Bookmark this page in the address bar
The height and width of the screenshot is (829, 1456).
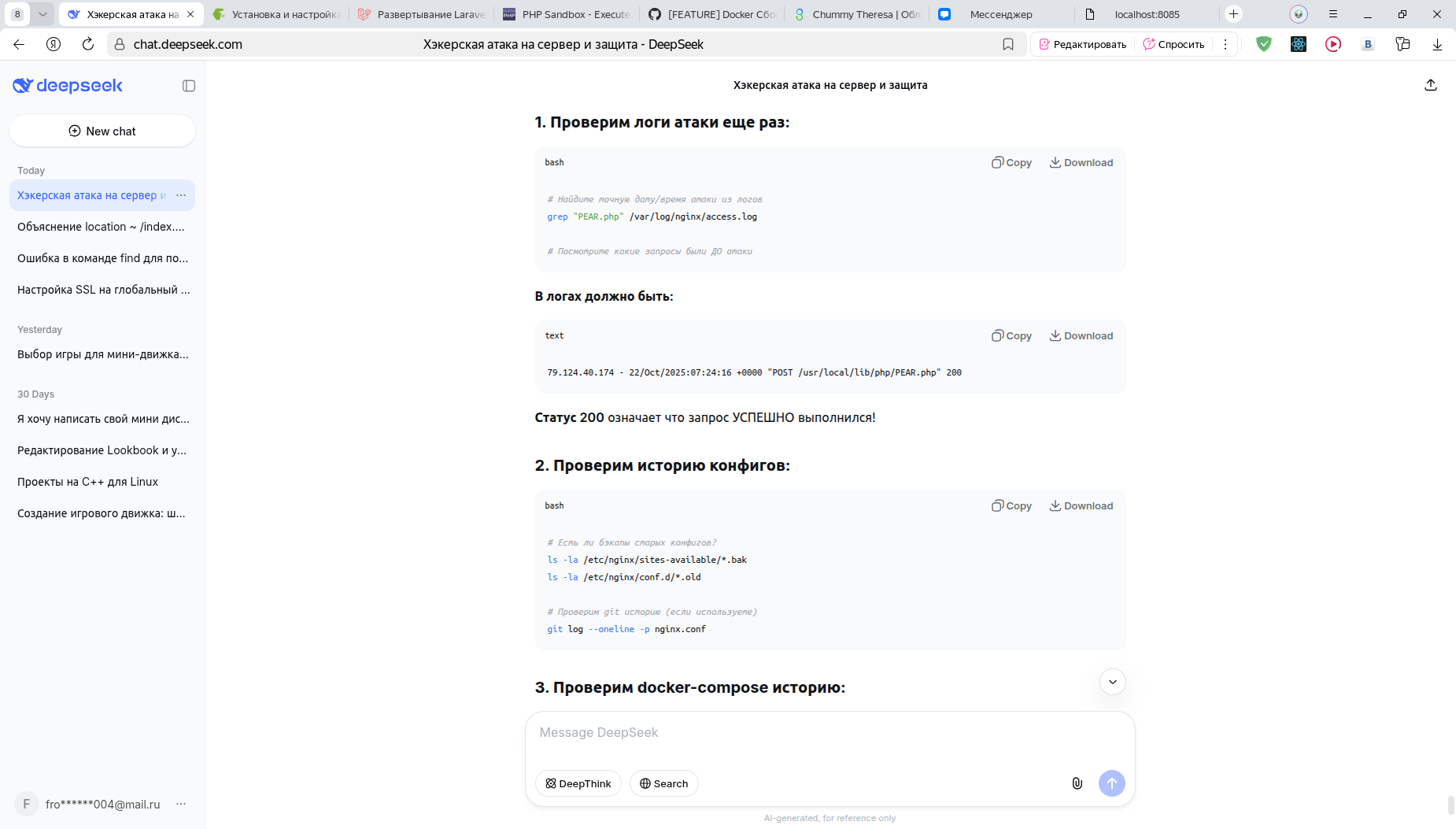pyautogui.click(x=1008, y=45)
